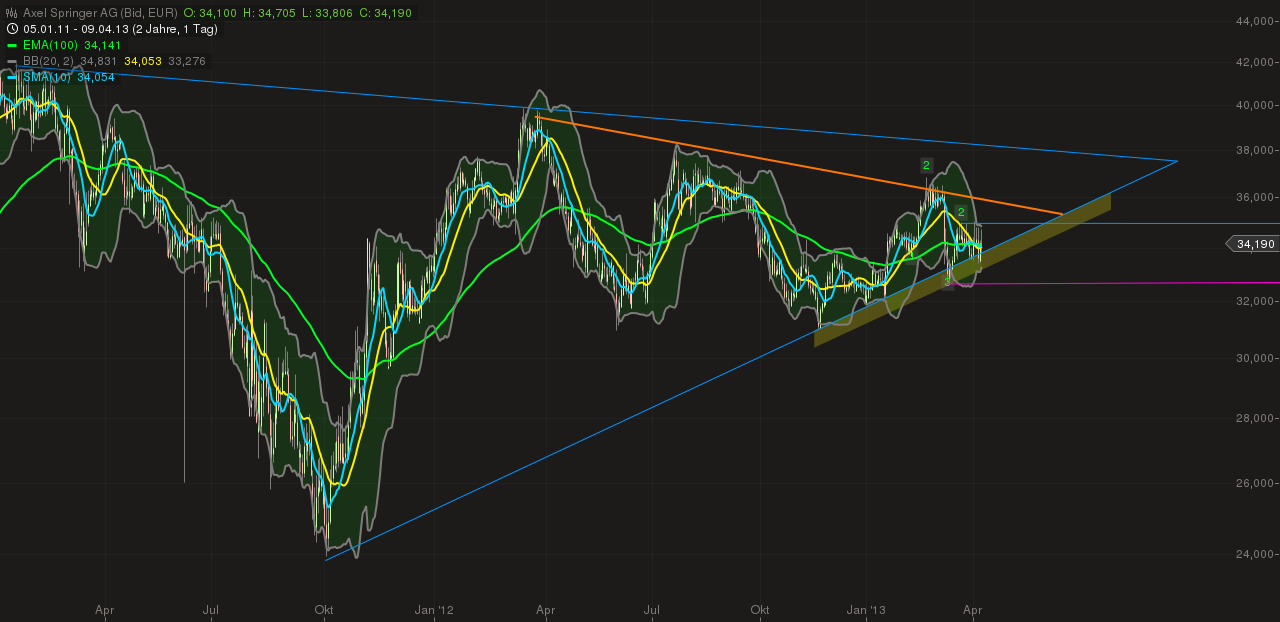Click the clock icon next to date range
The image size is (1280, 622).
coord(12,29)
